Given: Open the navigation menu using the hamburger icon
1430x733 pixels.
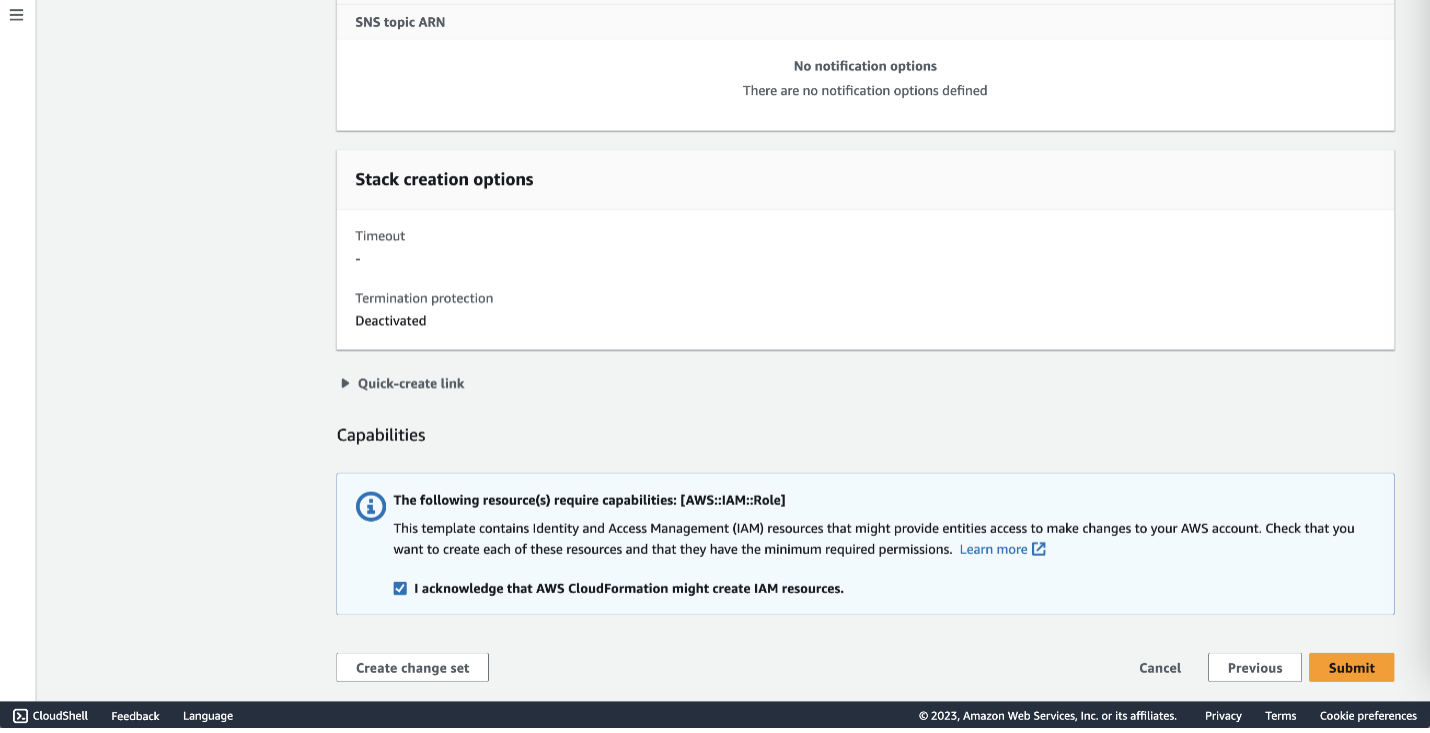Looking at the screenshot, I should 15,15.
